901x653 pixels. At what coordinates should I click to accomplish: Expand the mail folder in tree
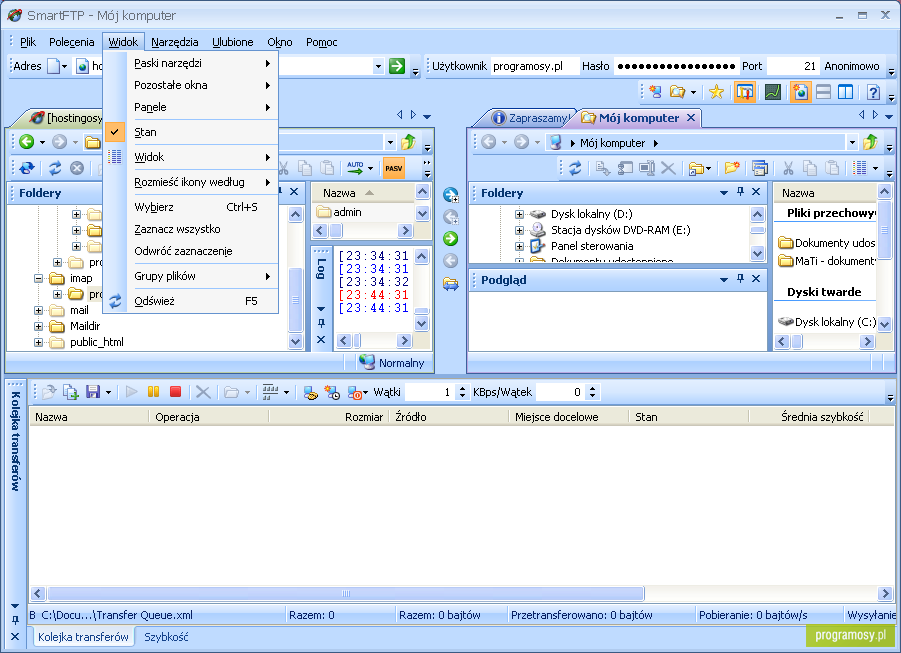(38, 310)
